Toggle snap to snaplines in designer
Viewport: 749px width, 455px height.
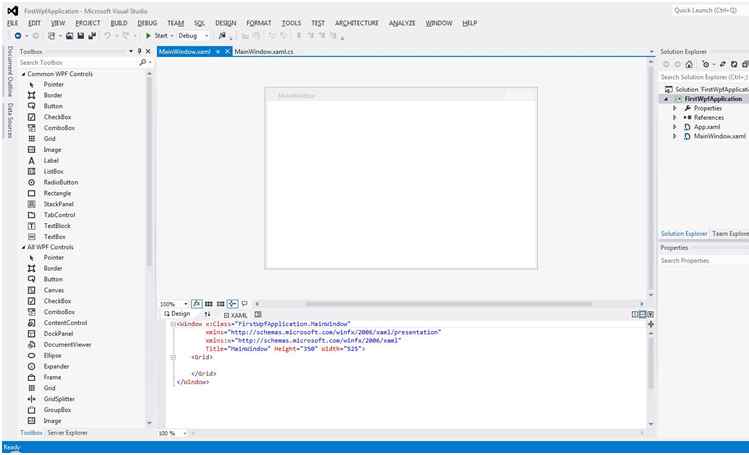pyautogui.click(x=233, y=304)
